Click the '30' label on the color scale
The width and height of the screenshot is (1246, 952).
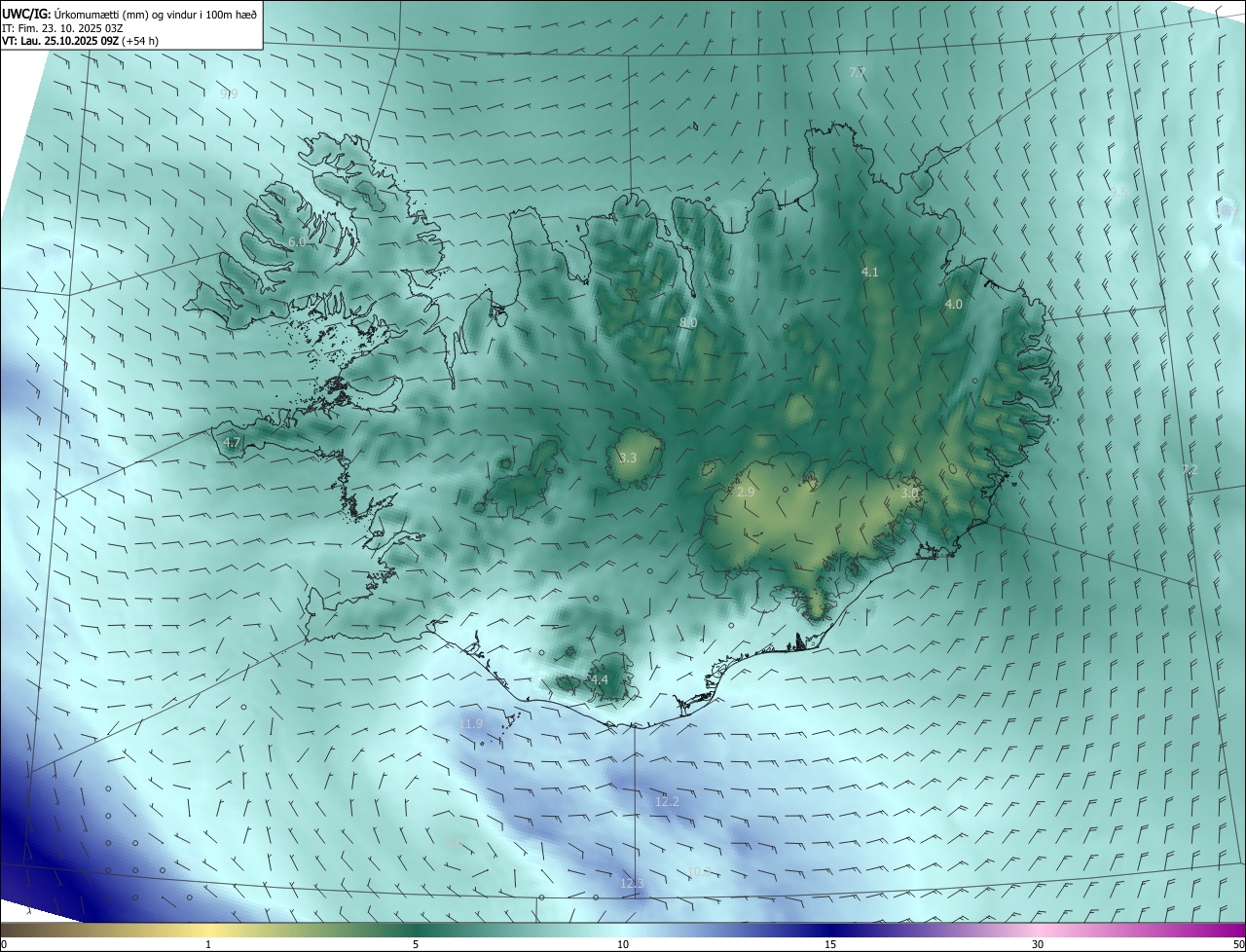tap(1038, 944)
